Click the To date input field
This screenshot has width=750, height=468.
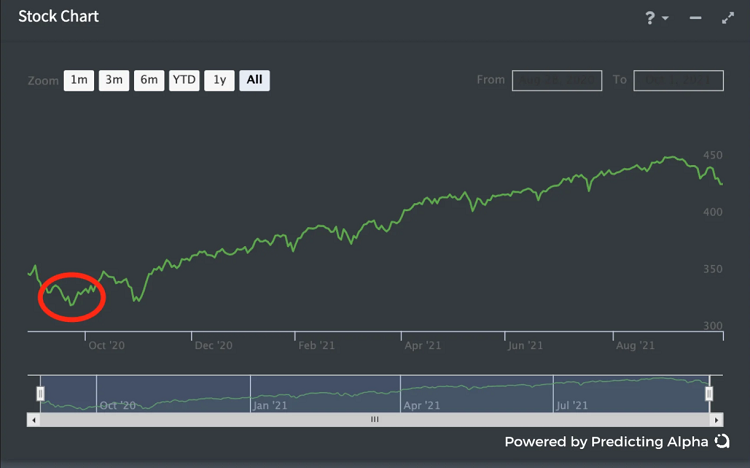678,80
